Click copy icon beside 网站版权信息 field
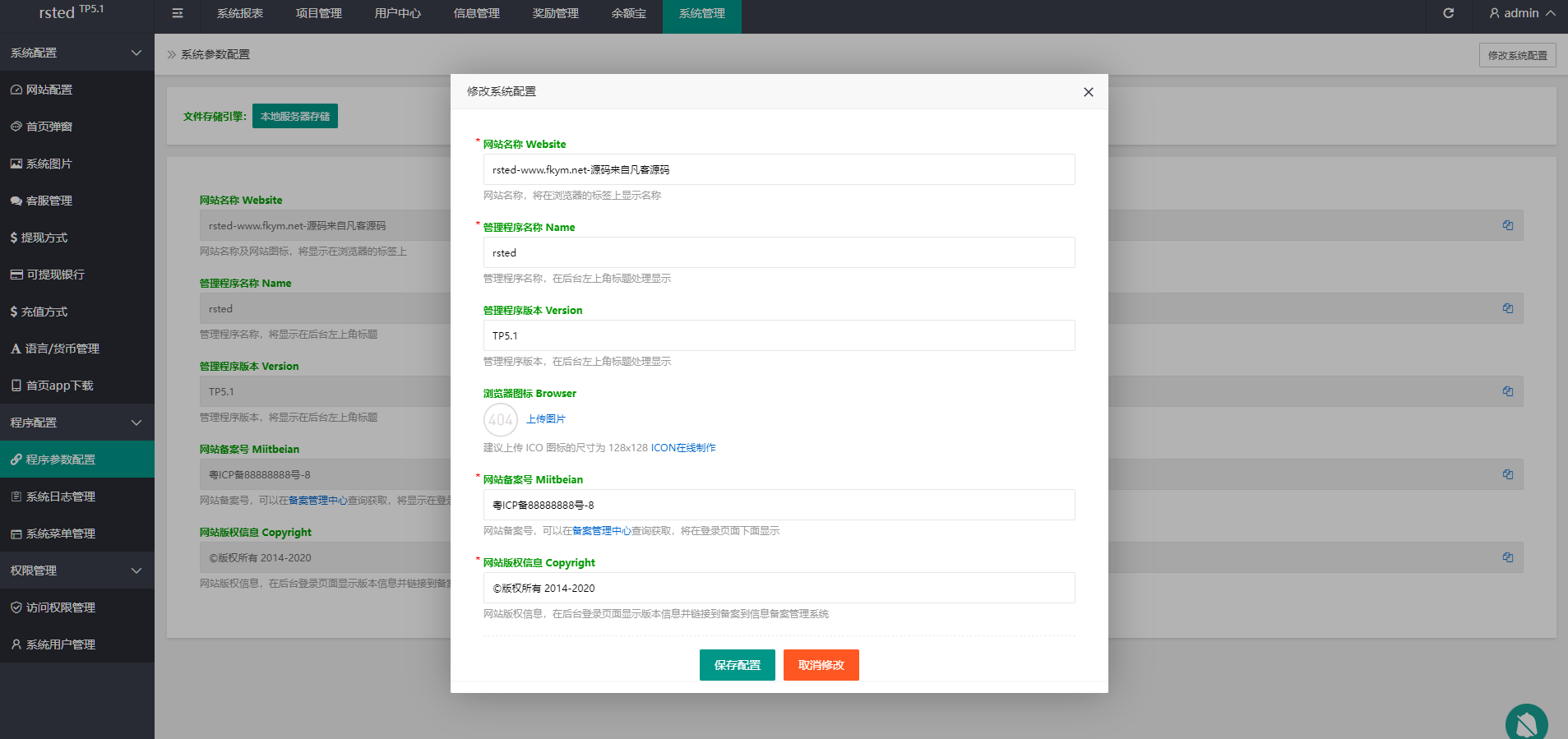Screen dimensions: 1568x739 (x=1507, y=557)
